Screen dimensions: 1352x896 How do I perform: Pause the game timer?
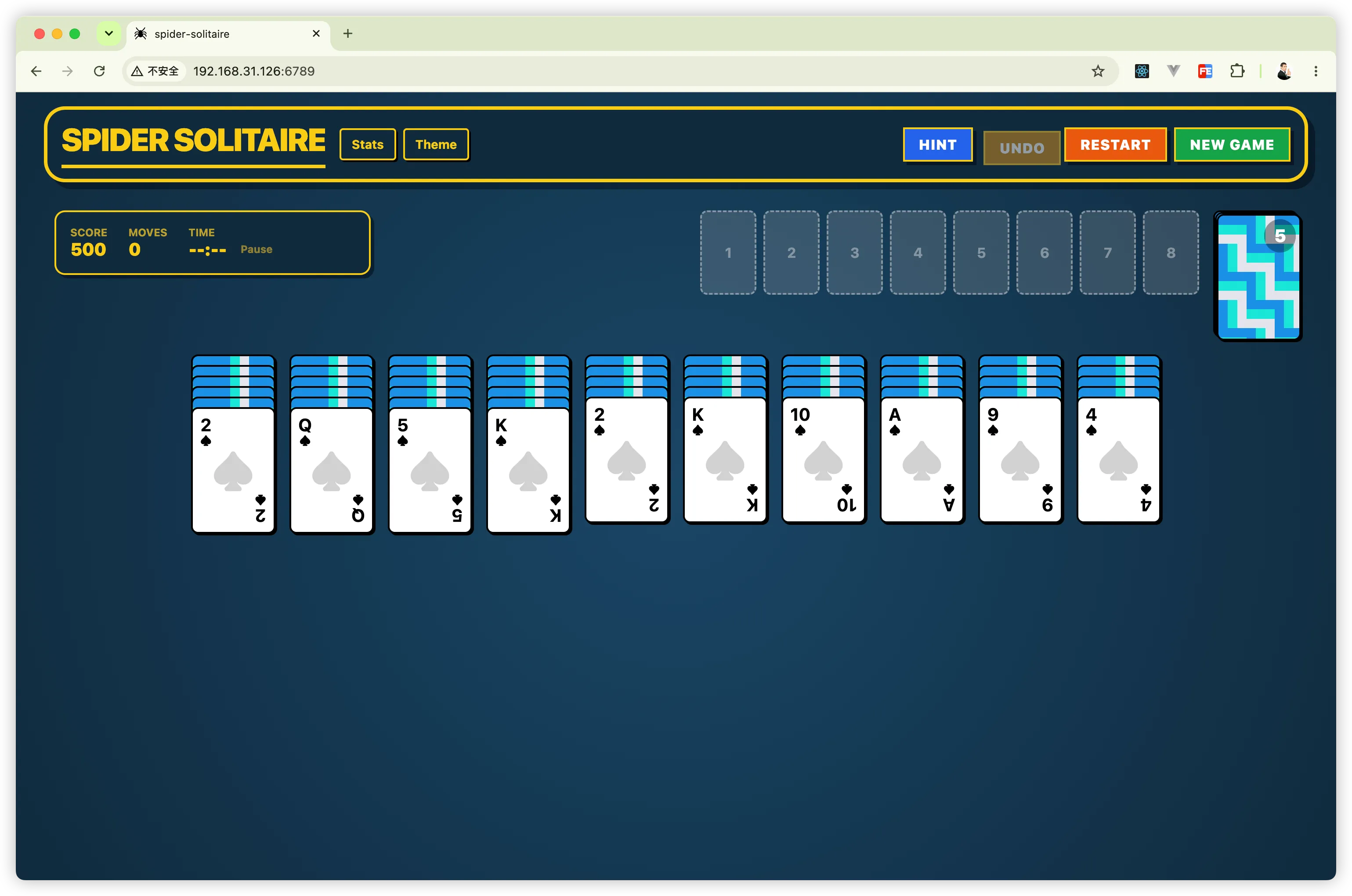click(256, 249)
